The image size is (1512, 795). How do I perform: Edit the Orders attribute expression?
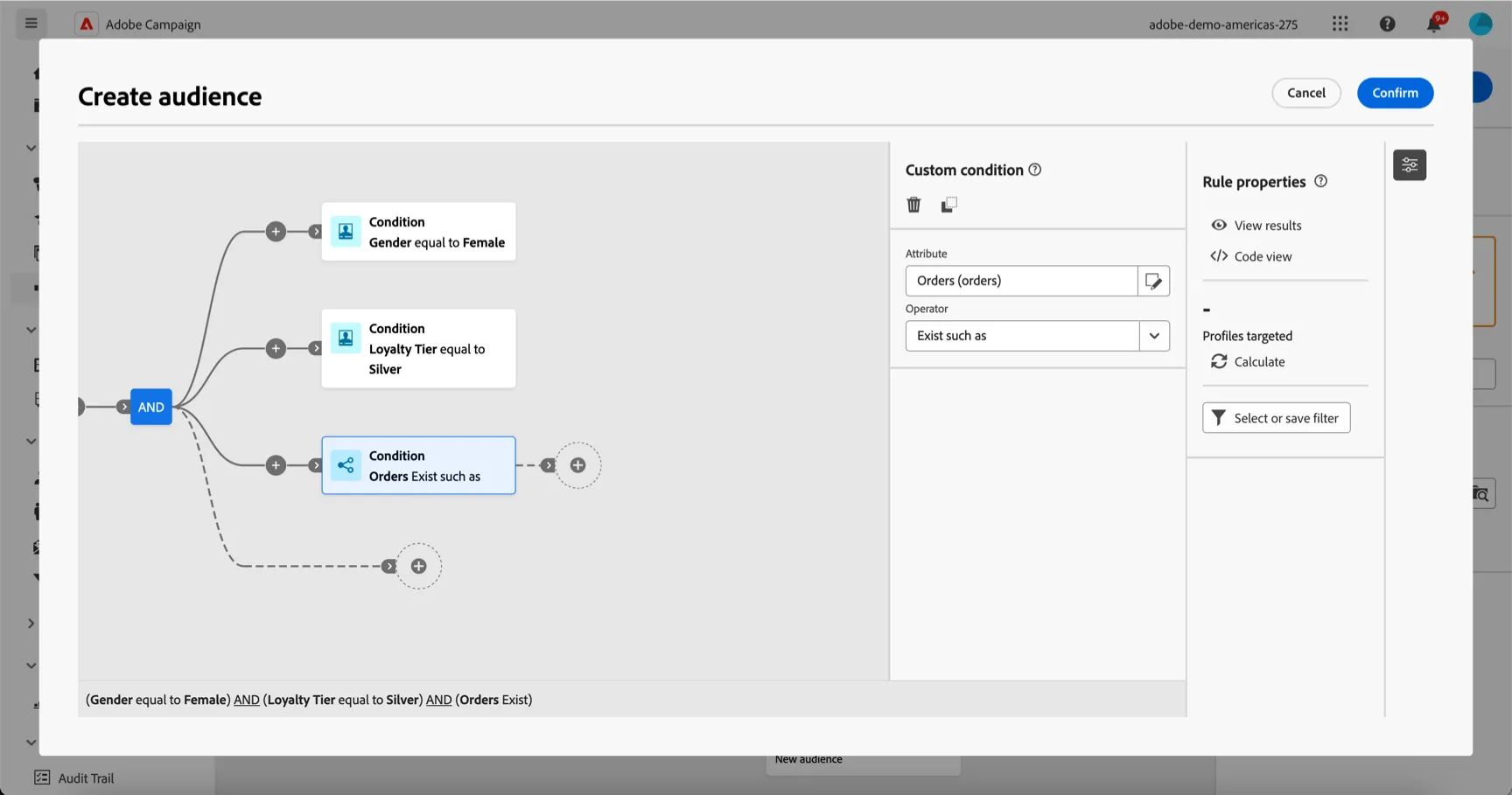click(x=1153, y=281)
